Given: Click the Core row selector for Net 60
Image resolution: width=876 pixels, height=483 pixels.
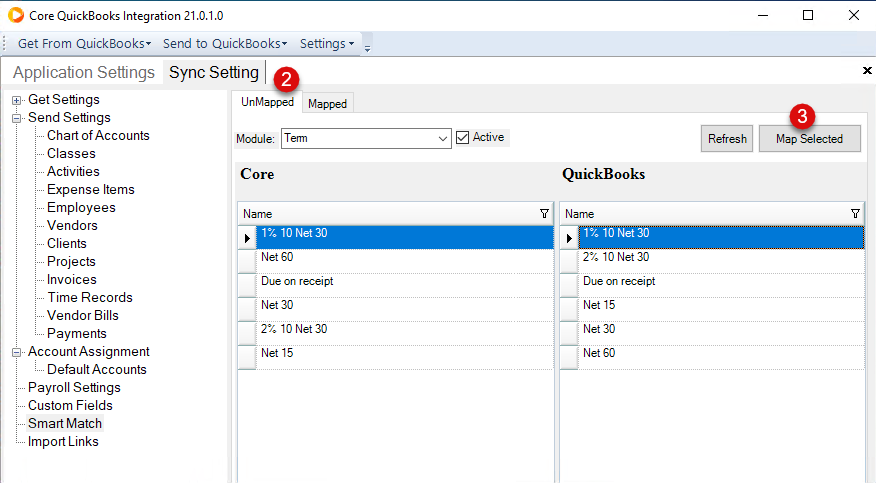Looking at the screenshot, I should pyautogui.click(x=247, y=261).
